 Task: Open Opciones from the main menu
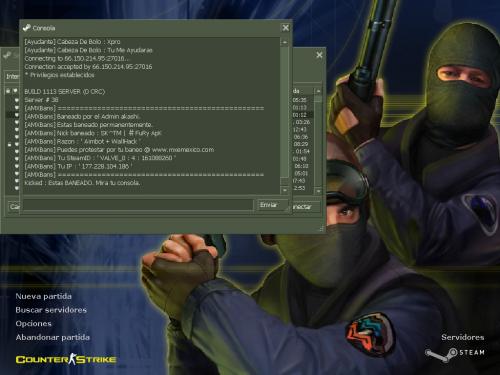[x=34, y=324]
